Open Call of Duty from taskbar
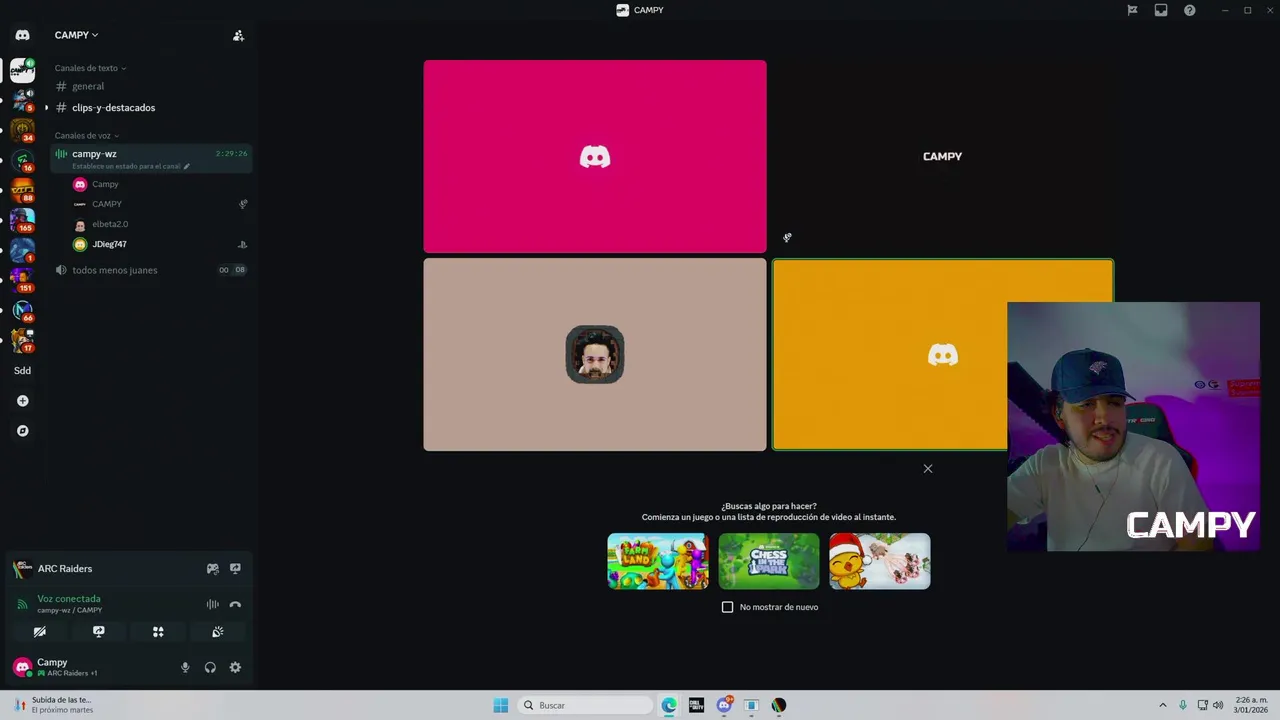This screenshot has width=1280, height=720. [696, 705]
